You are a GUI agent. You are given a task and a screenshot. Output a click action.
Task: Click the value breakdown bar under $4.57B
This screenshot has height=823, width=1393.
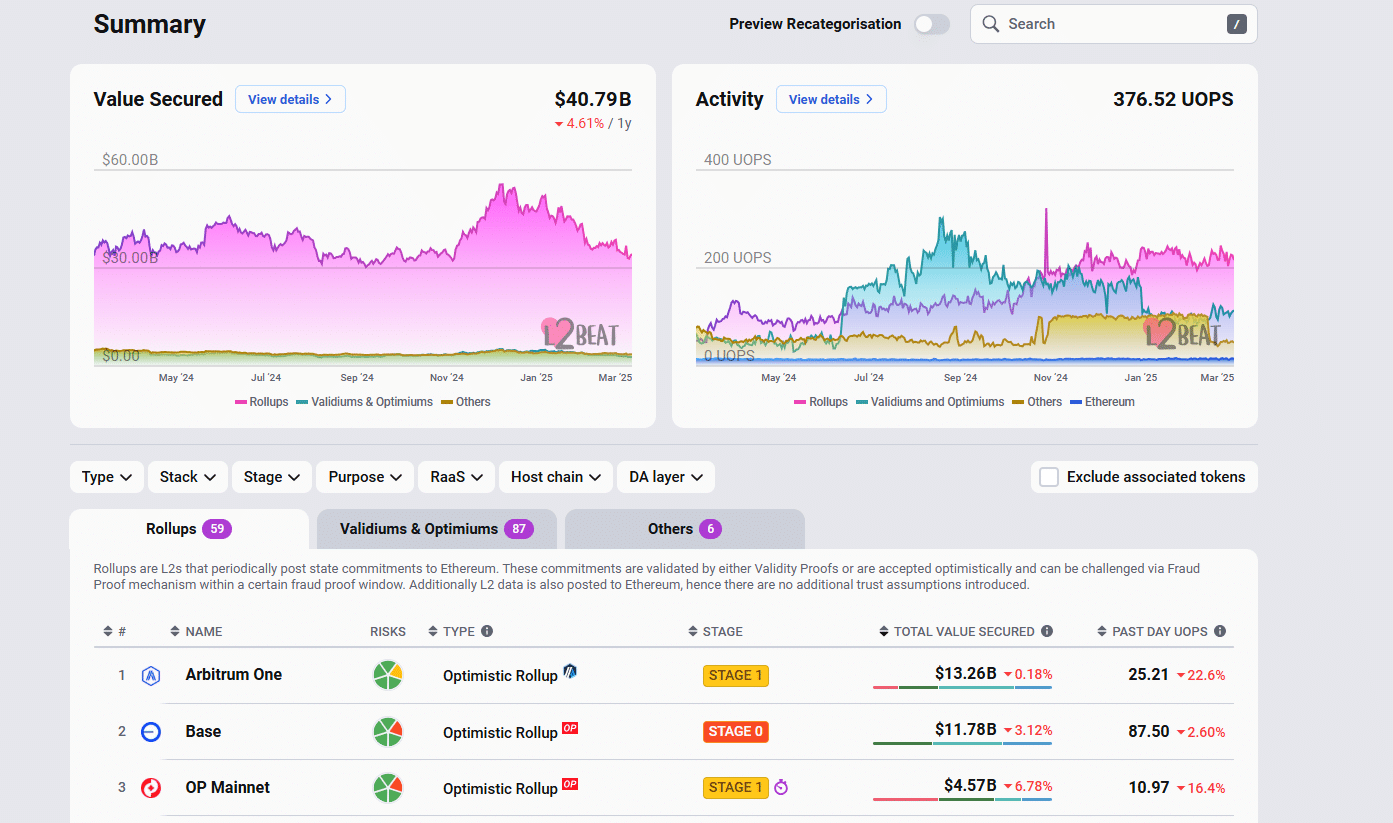(x=962, y=800)
